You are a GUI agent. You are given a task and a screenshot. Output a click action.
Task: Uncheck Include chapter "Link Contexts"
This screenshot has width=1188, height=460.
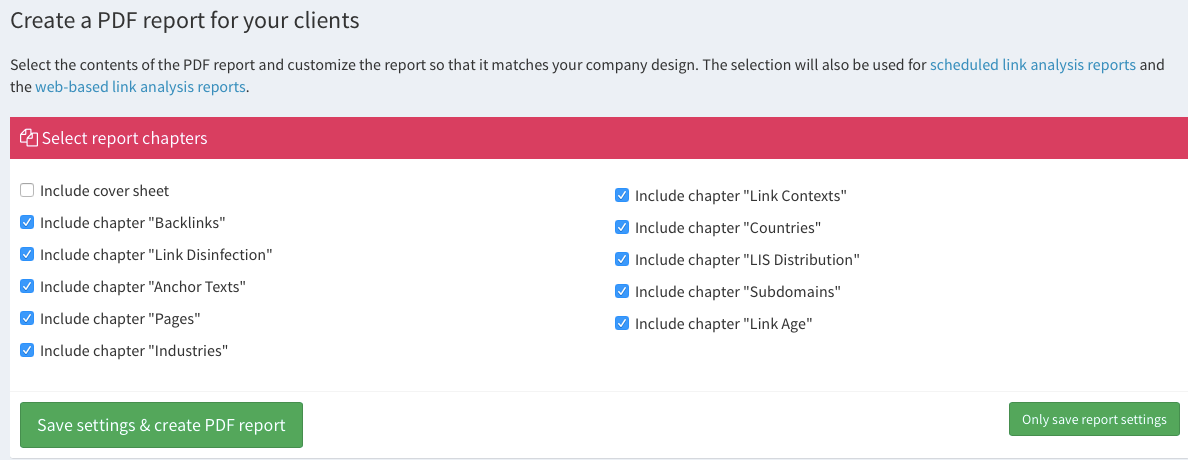click(622, 195)
